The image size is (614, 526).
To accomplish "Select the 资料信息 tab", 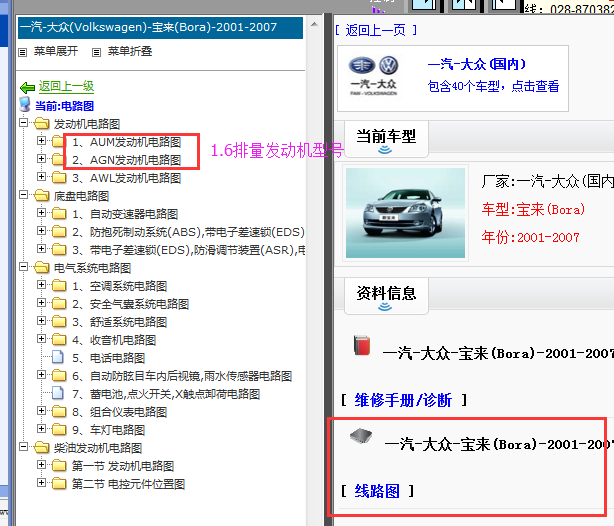I will (386, 296).
